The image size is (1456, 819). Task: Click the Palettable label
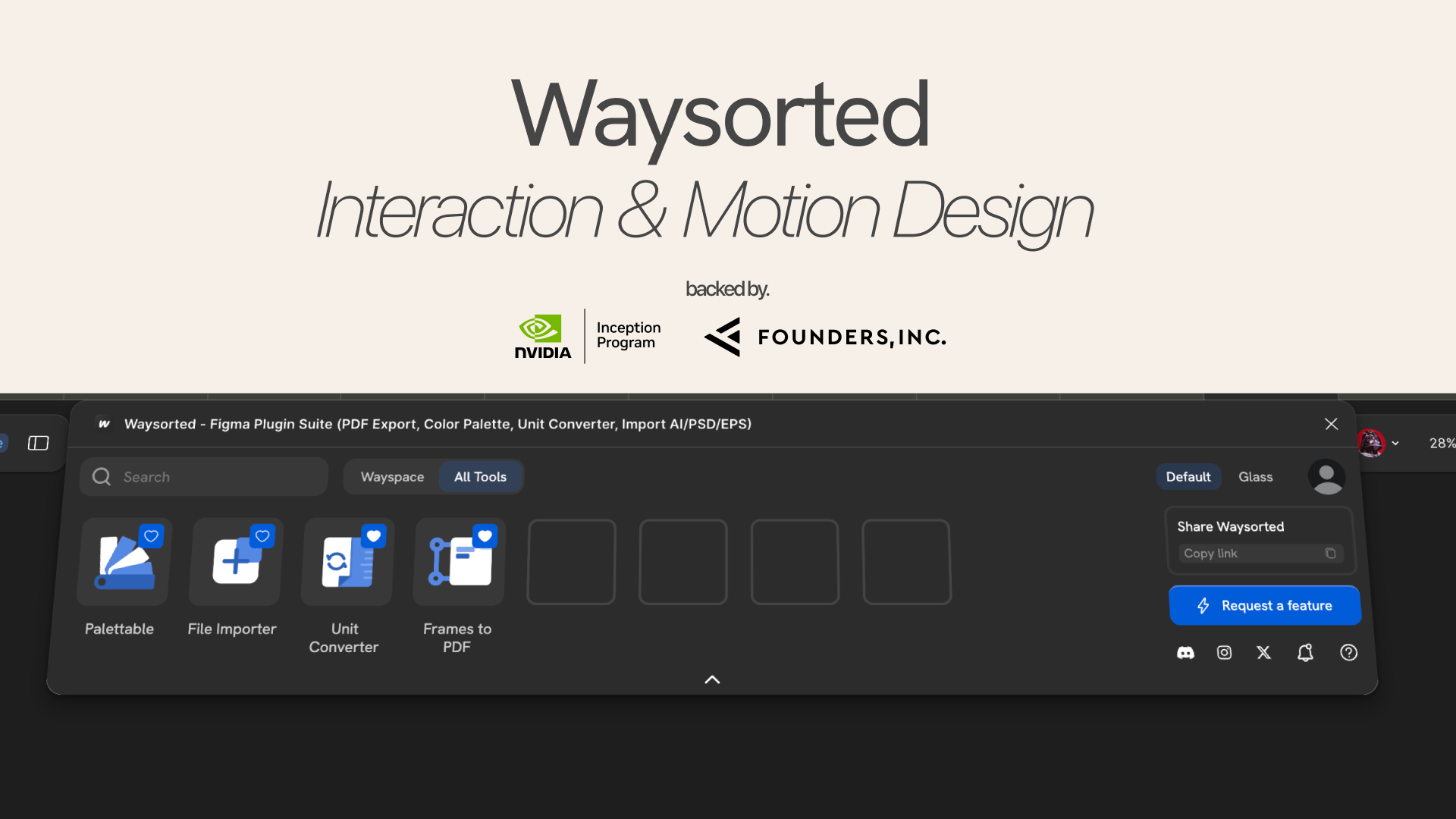click(119, 629)
